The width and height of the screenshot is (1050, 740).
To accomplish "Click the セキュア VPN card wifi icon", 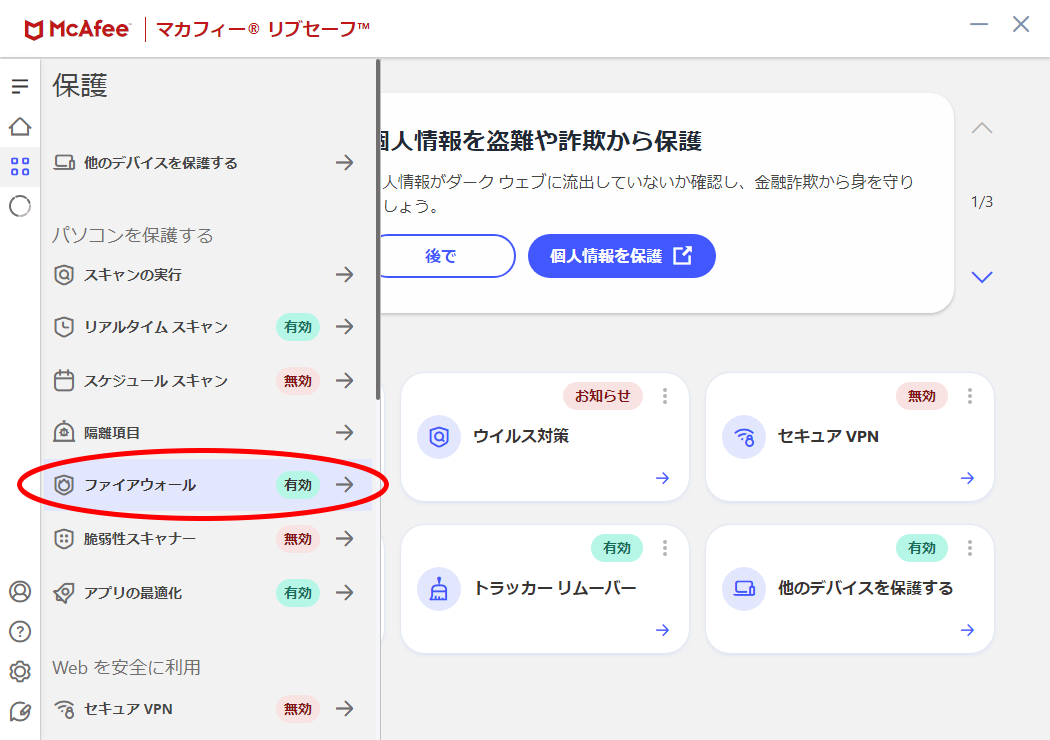I will [x=743, y=437].
